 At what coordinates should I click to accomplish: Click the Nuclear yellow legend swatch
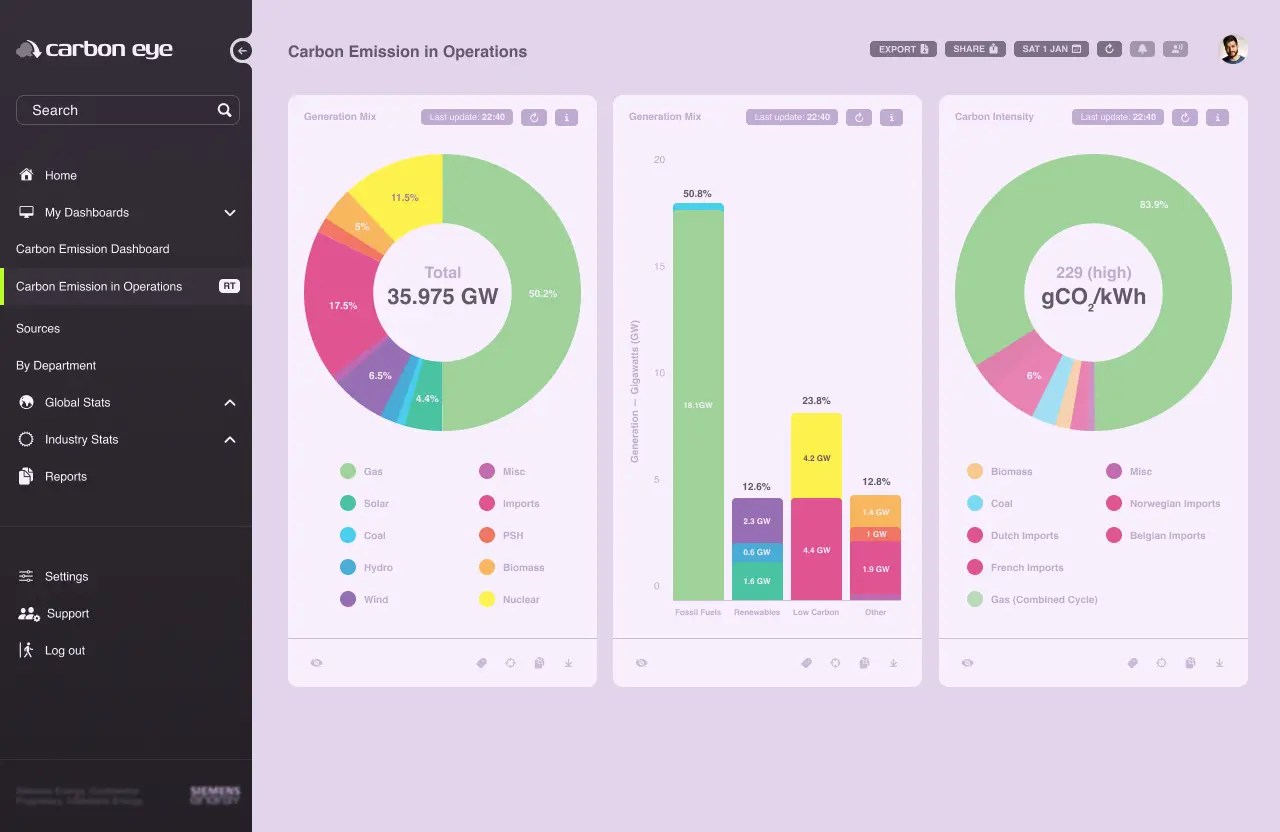tap(487, 599)
